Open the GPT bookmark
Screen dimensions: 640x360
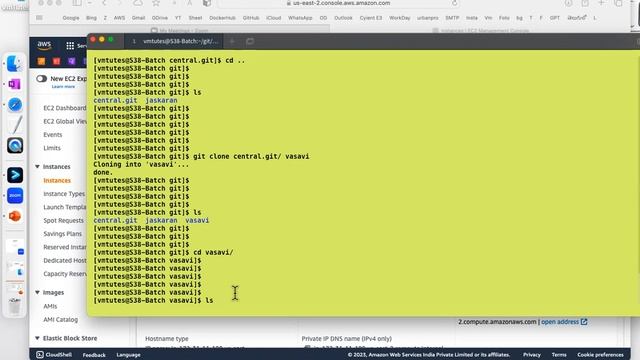[x=555, y=18]
